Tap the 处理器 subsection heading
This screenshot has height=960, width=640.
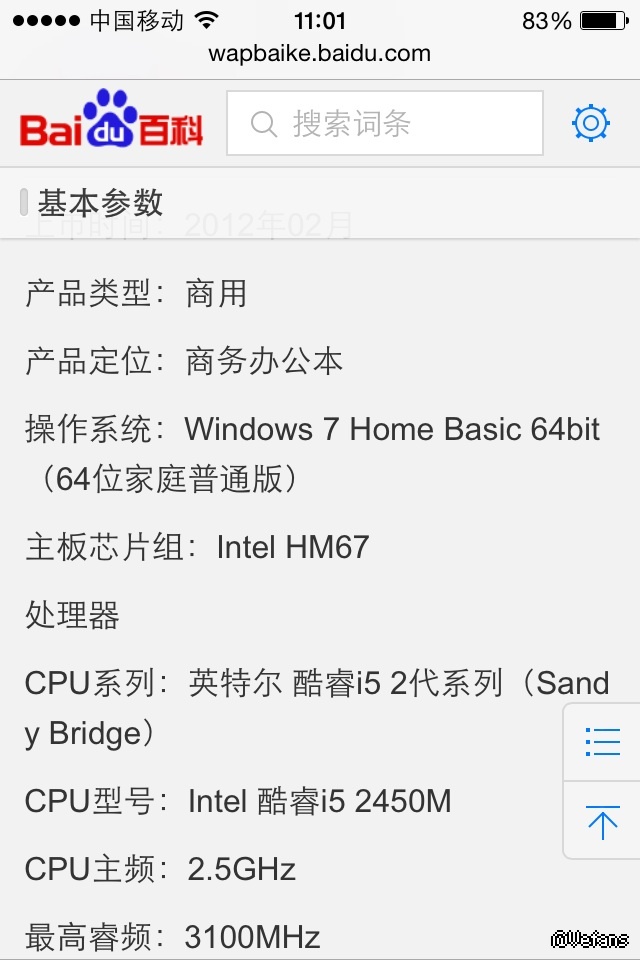coord(72,615)
